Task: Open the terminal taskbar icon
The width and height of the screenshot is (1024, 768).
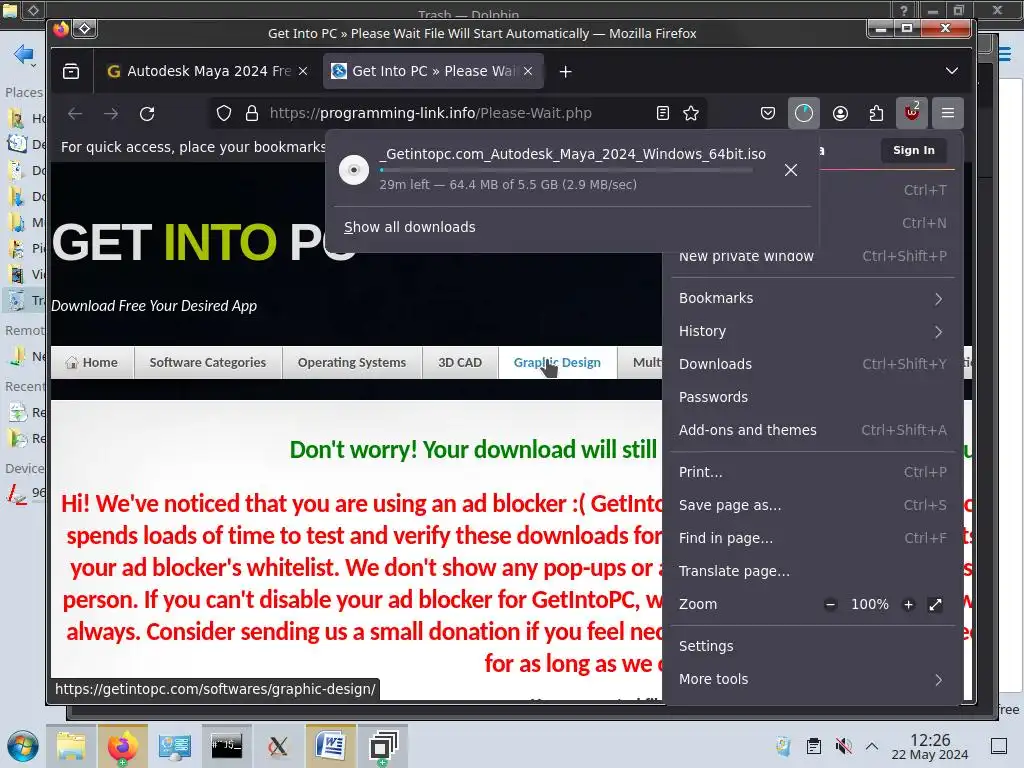Action: pyautogui.click(x=227, y=746)
